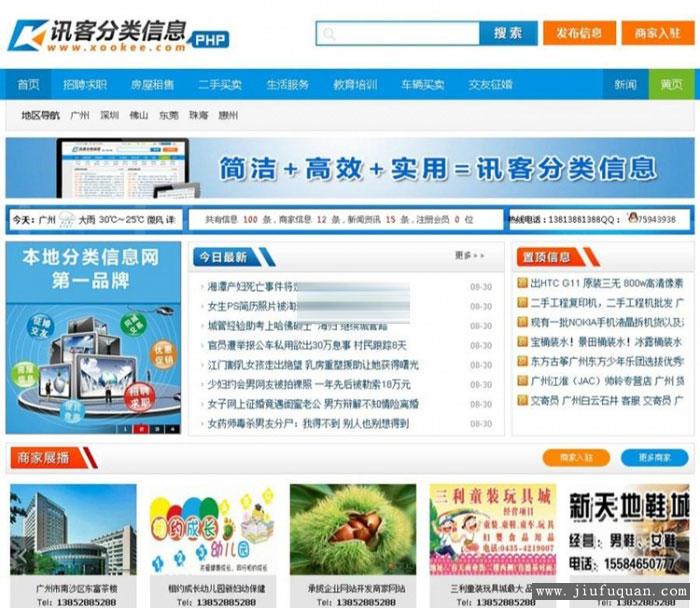
Task: Click the 承接企业网站开发商家网站 caption
Action: click(x=356, y=588)
